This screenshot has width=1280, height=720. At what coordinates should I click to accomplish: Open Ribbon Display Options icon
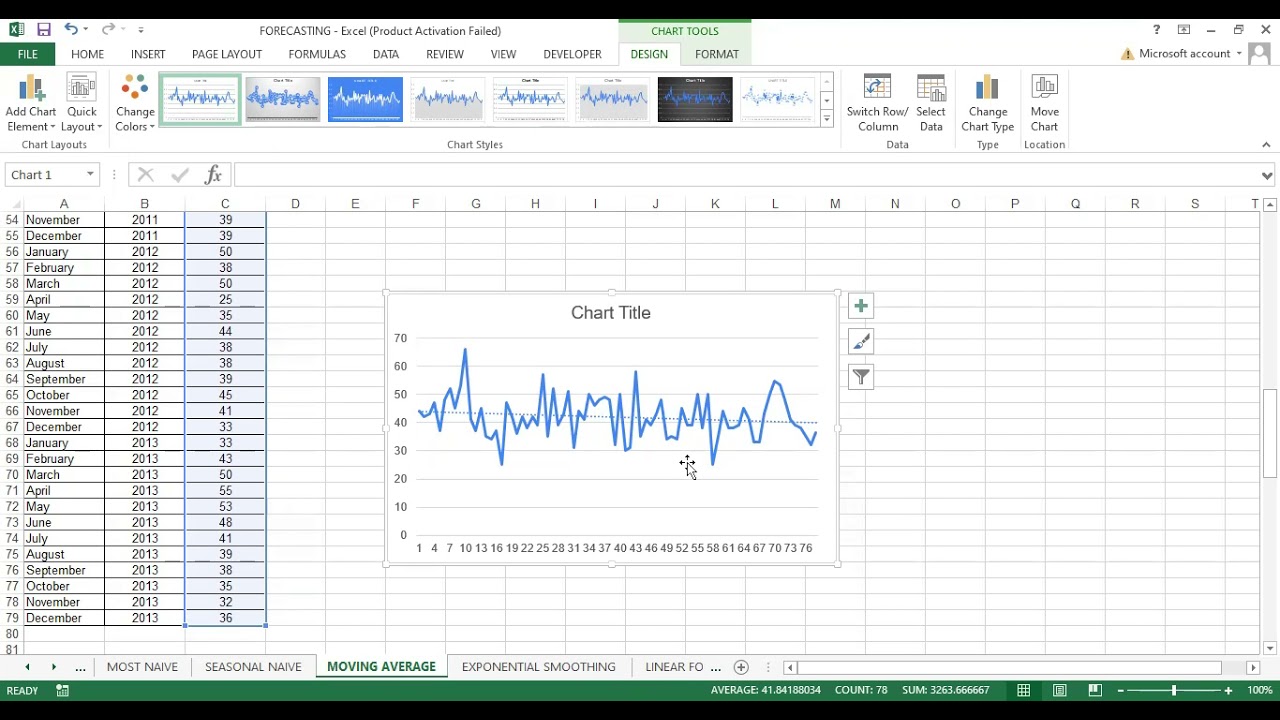1184,30
